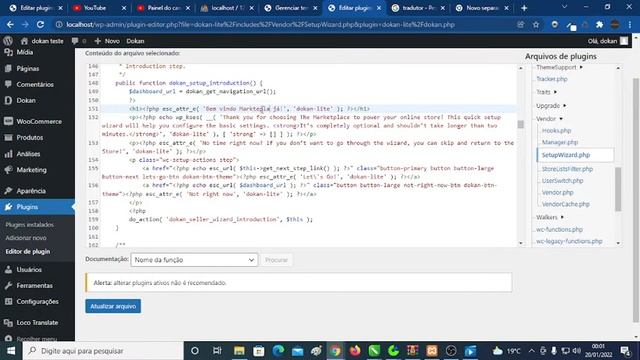
Task: Expand the Walkers folder
Action: pos(550,217)
